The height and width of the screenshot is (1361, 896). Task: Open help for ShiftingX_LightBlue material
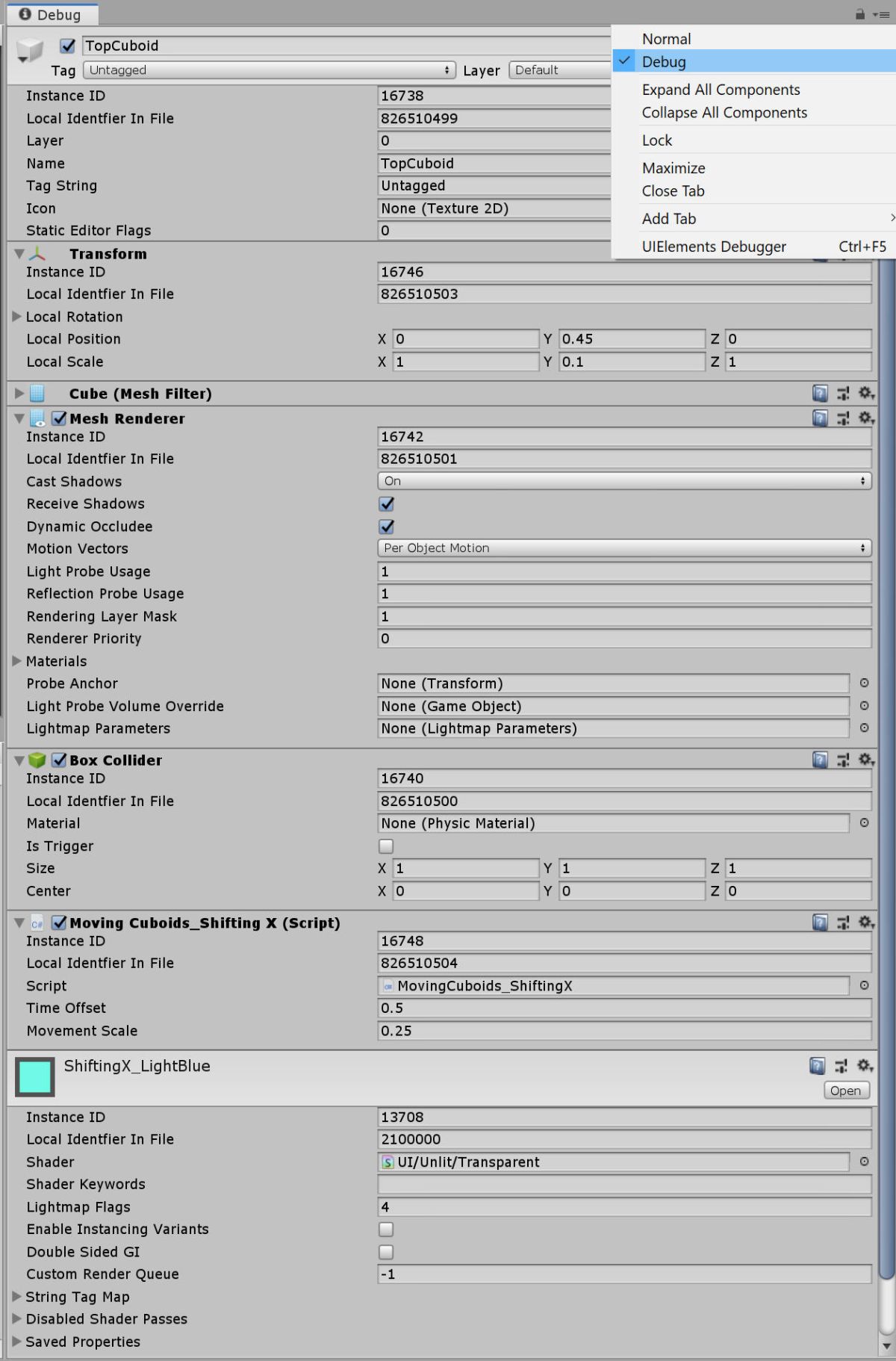(x=818, y=1066)
